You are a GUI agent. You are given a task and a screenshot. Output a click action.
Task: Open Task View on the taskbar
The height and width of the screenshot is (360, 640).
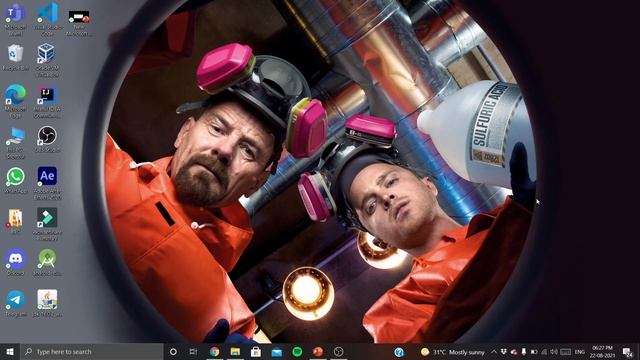coord(193,351)
